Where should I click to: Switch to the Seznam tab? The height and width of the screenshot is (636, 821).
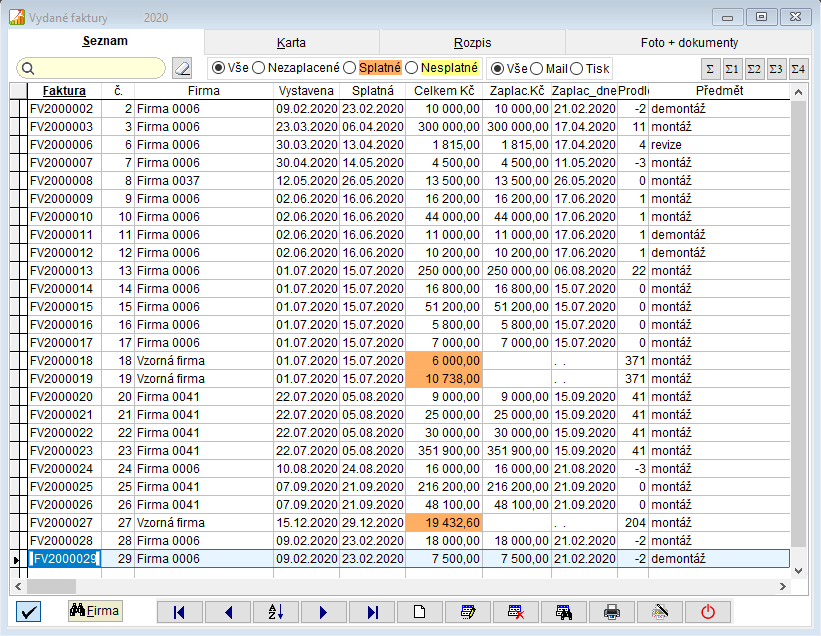[x=106, y=41]
